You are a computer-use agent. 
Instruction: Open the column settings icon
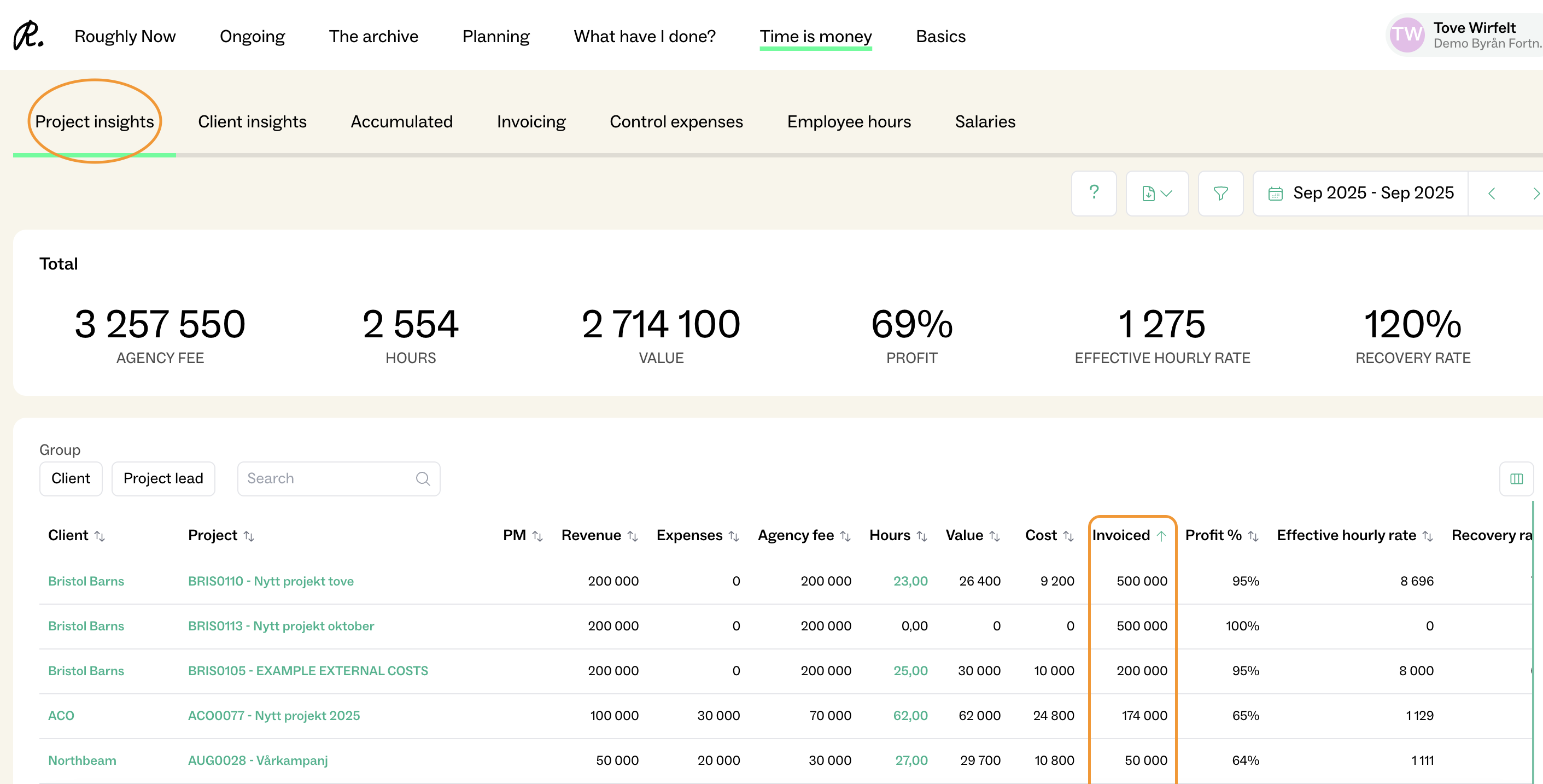pos(1516,478)
